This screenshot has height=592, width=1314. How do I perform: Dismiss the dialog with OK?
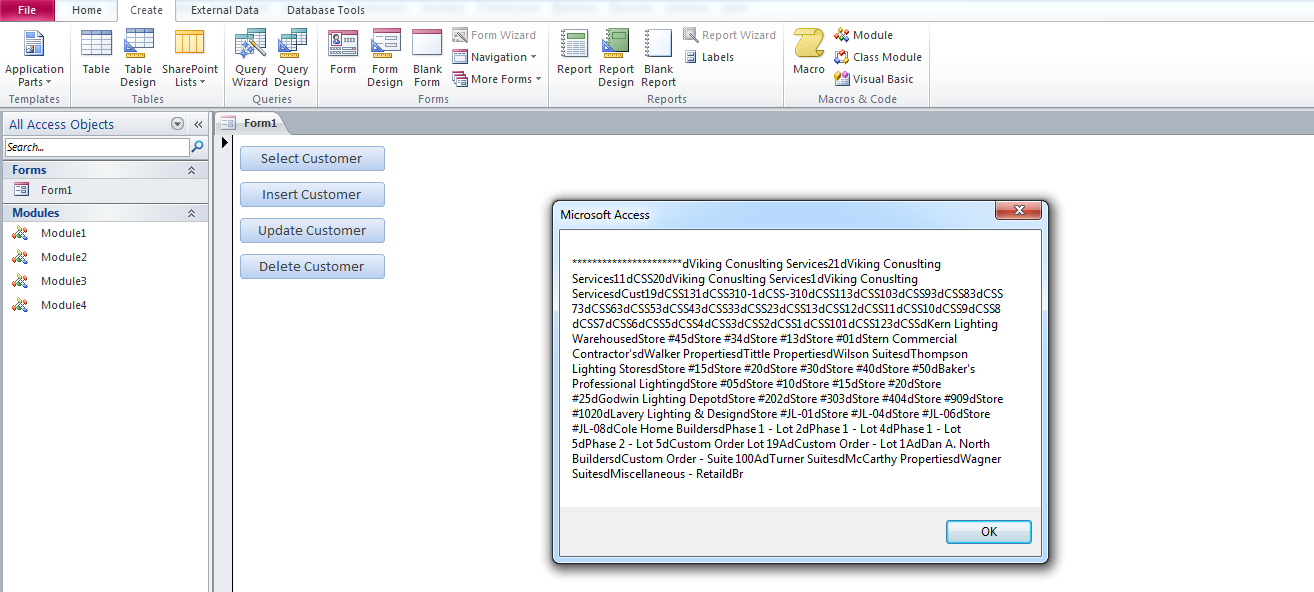[x=988, y=531]
